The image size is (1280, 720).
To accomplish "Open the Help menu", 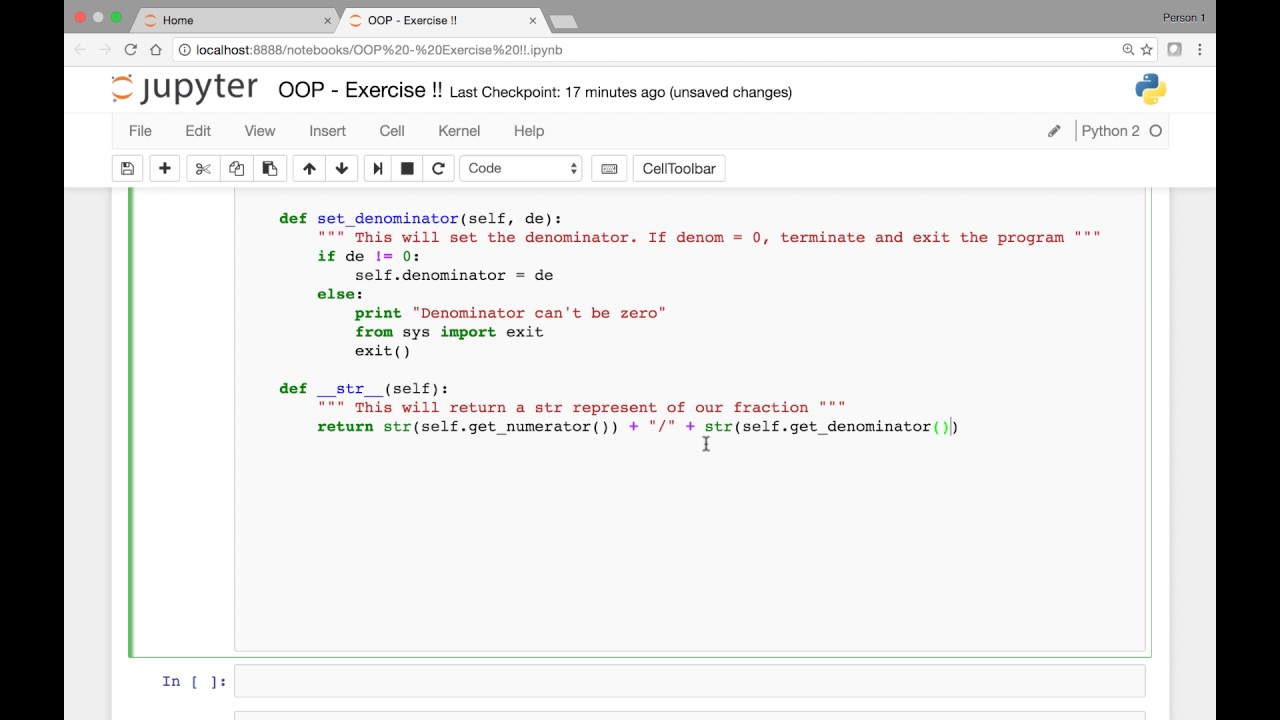I will click(x=529, y=131).
